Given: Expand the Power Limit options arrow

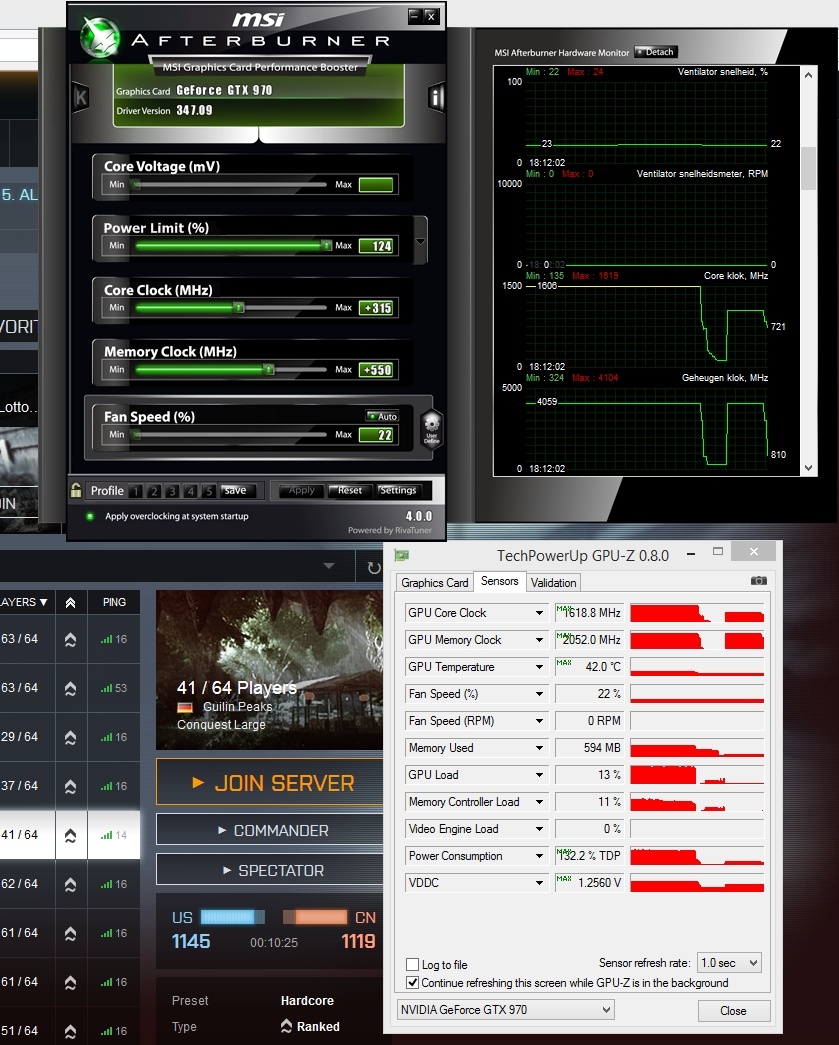Looking at the screenshot, I should pos(420,241).
